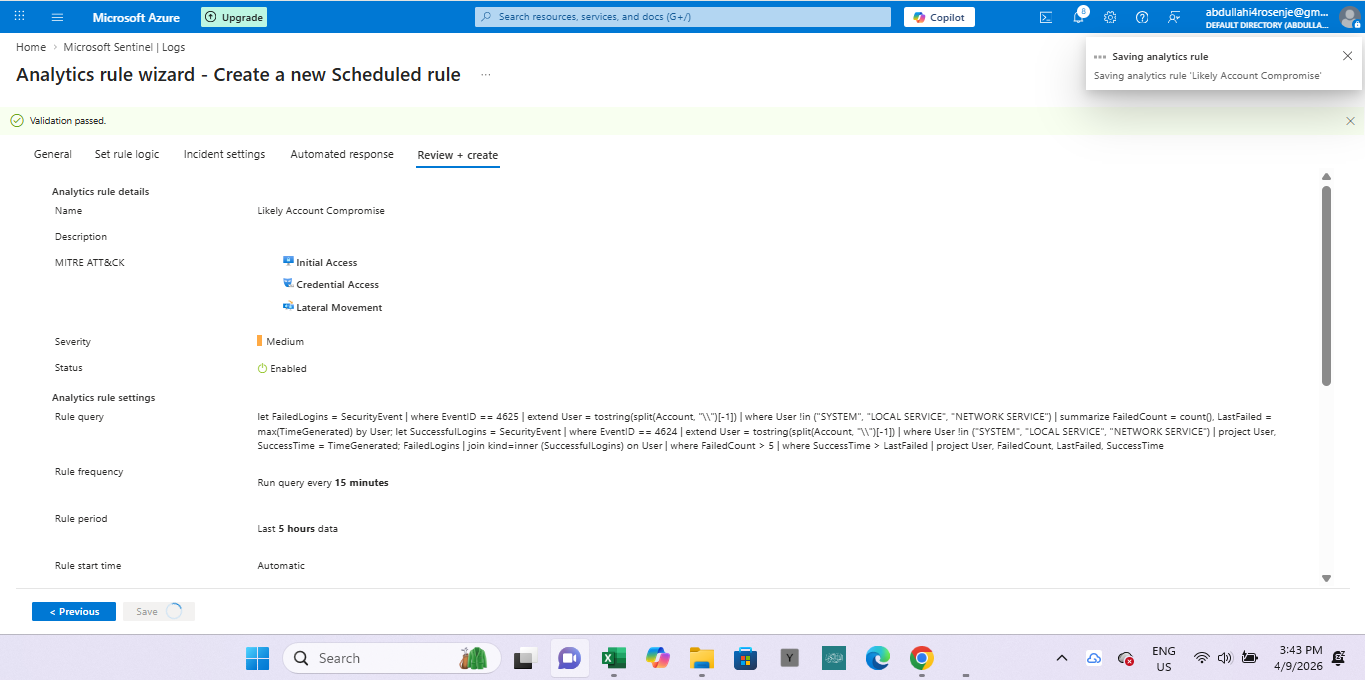This screenshot has height=680, width=1365.
Task: Click the Last 5 hours data text
Action: (297, 528)
